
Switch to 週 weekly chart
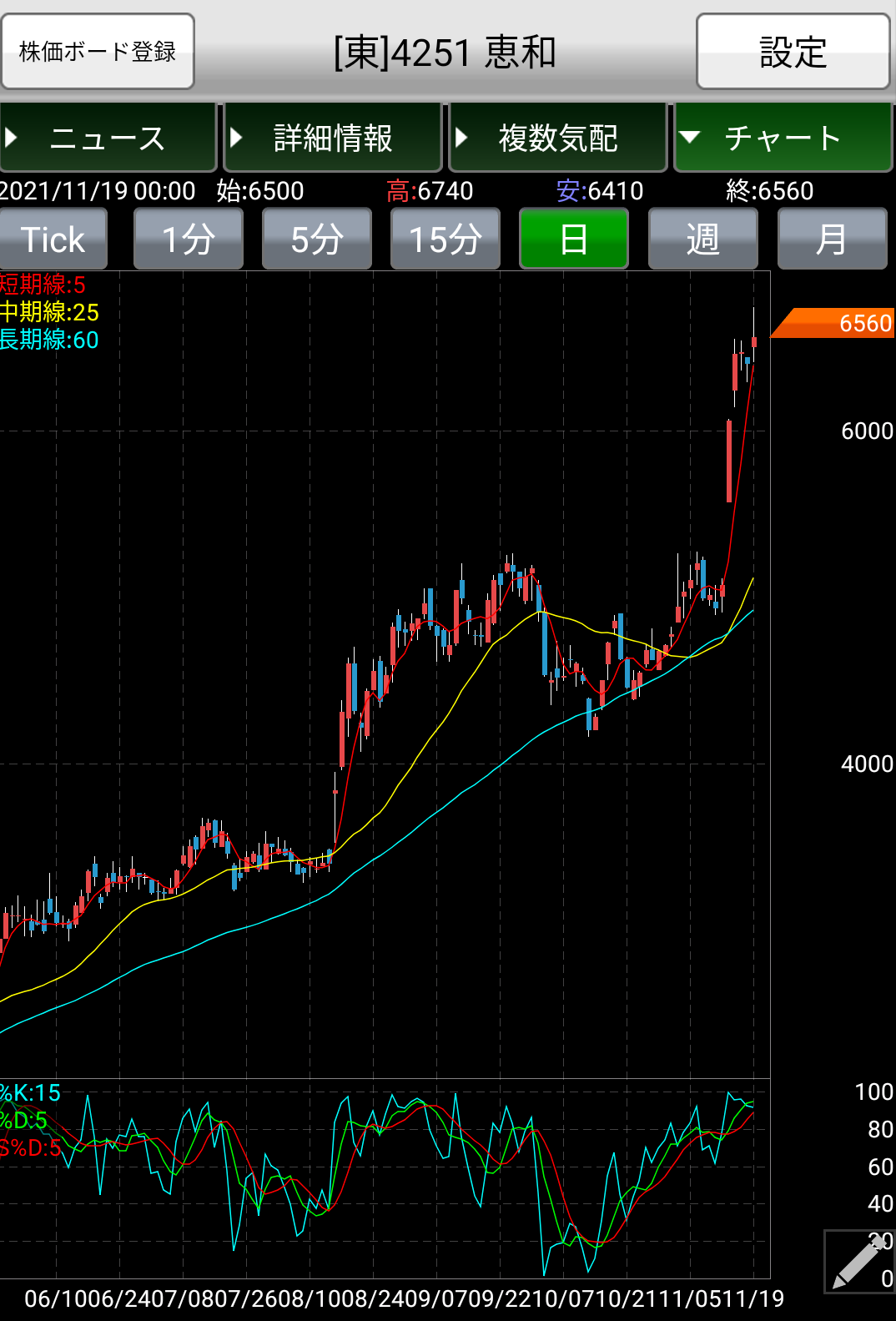click(702, 239)
